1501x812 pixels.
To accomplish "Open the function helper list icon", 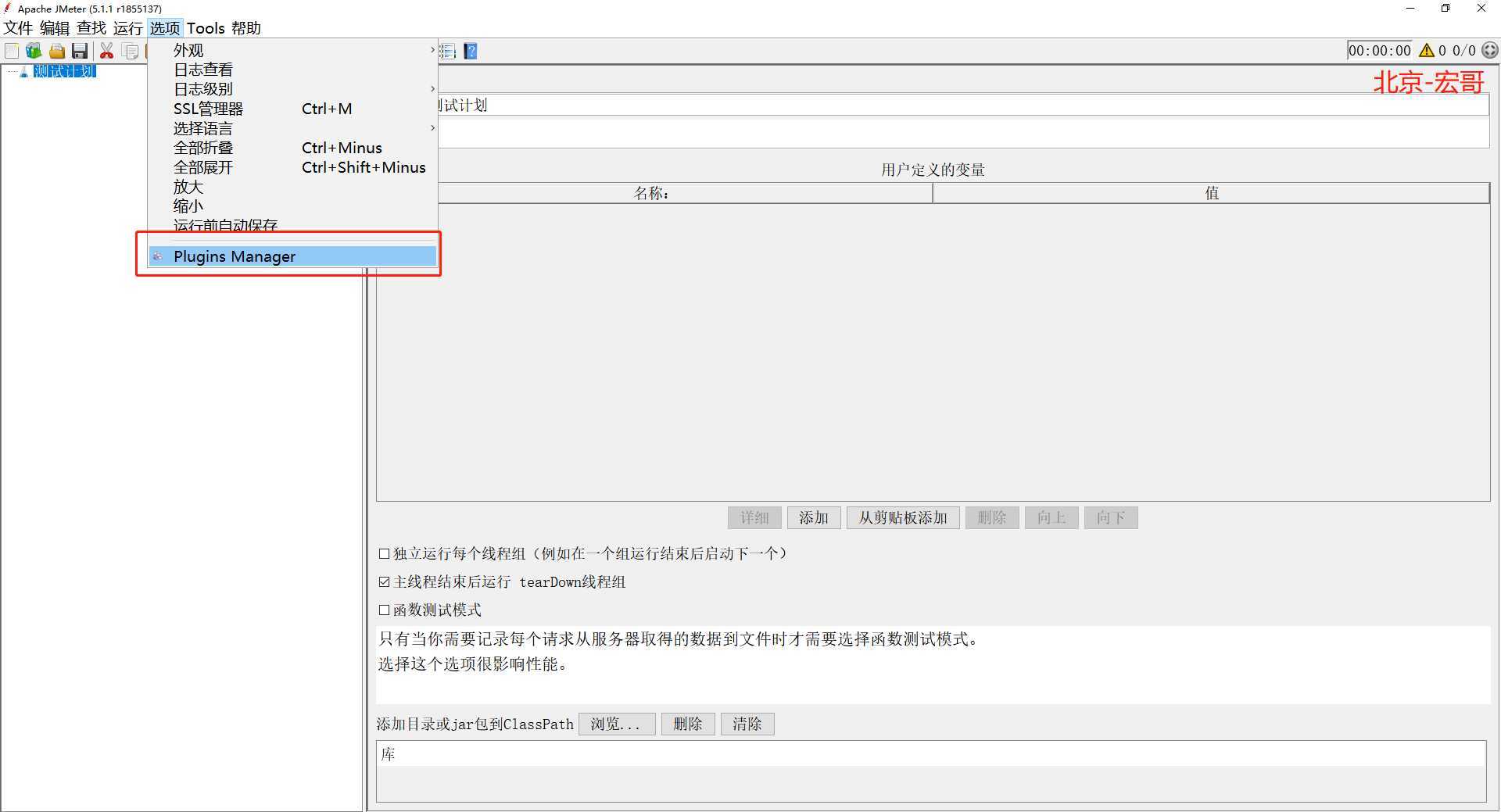I will point(448,51).
